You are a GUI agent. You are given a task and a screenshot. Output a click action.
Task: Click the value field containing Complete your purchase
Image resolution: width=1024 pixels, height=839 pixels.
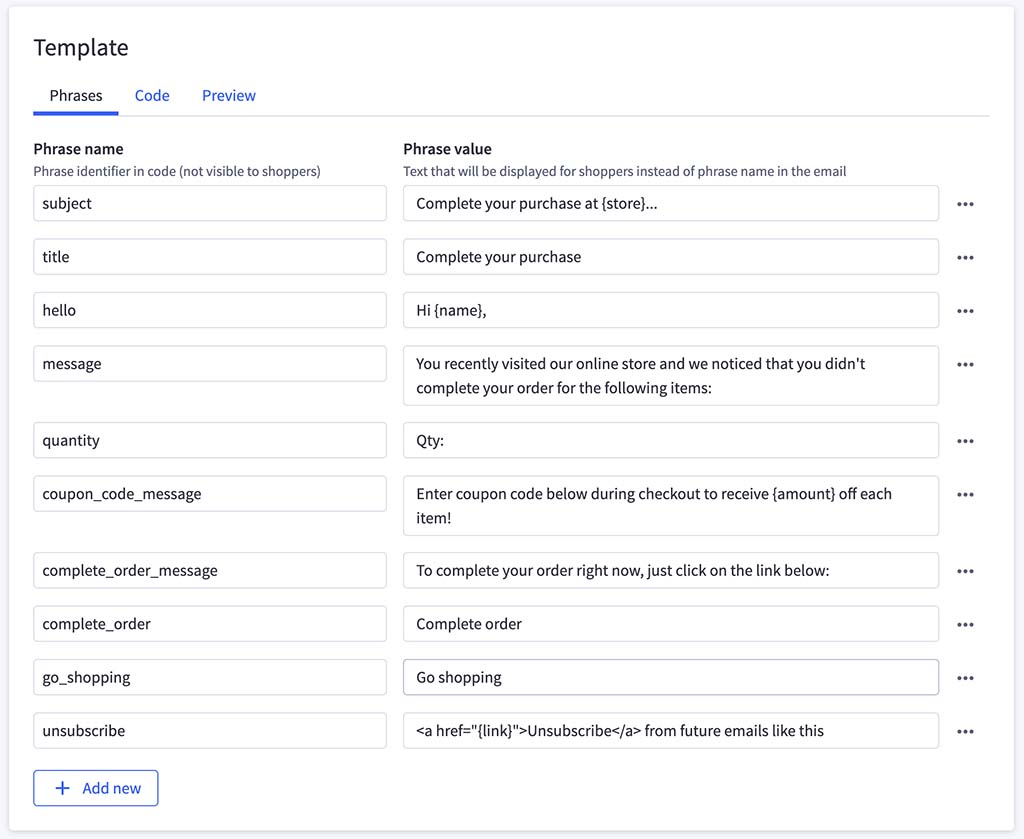point(671,257)
